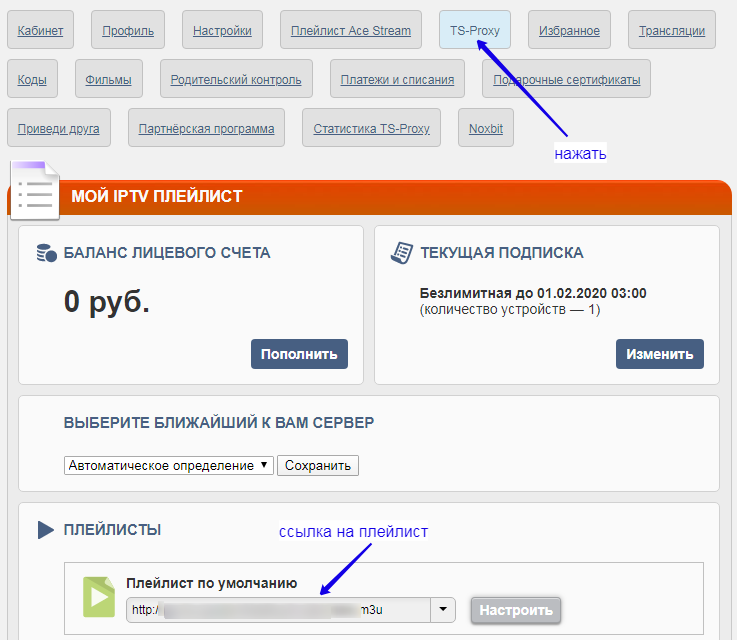Click the subscription document icon
737x640 pixels.
(402, 253)
